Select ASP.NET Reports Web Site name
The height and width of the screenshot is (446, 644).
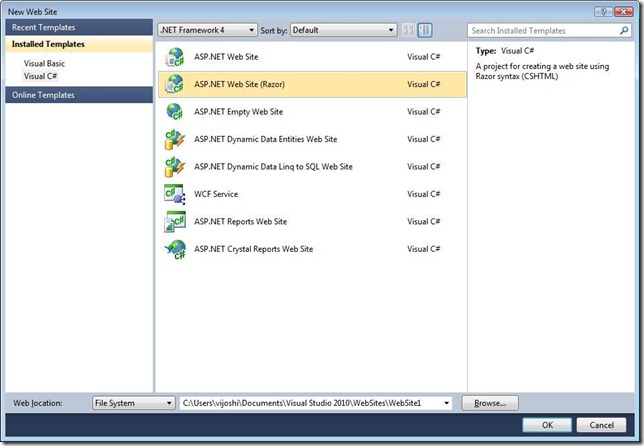241,221
